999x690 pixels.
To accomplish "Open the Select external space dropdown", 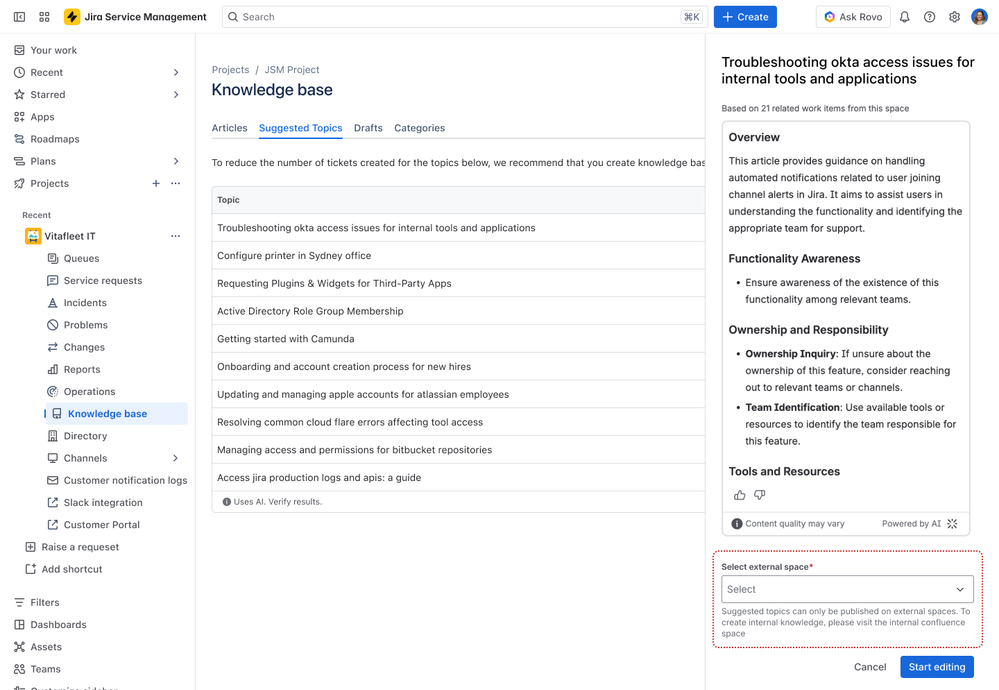I will (847, 589).
